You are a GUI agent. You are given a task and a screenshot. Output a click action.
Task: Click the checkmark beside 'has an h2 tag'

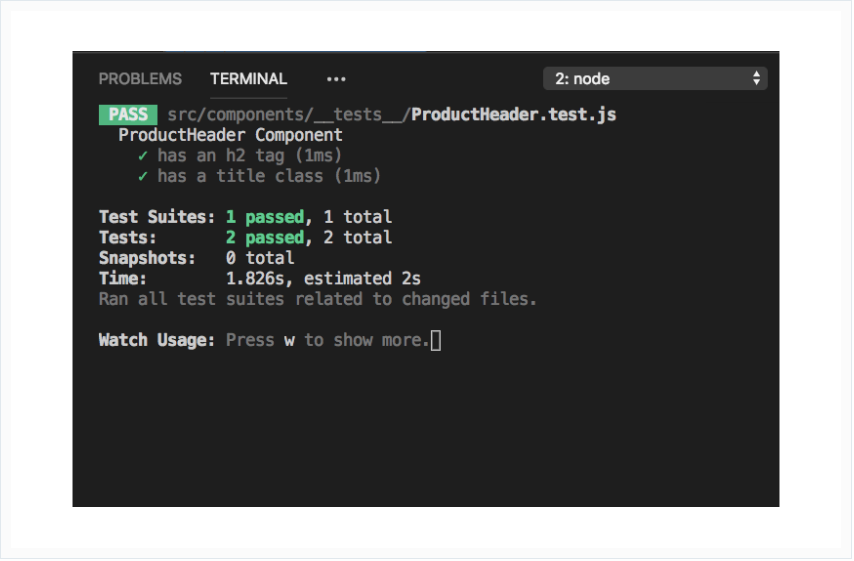(x=143, y=155)
